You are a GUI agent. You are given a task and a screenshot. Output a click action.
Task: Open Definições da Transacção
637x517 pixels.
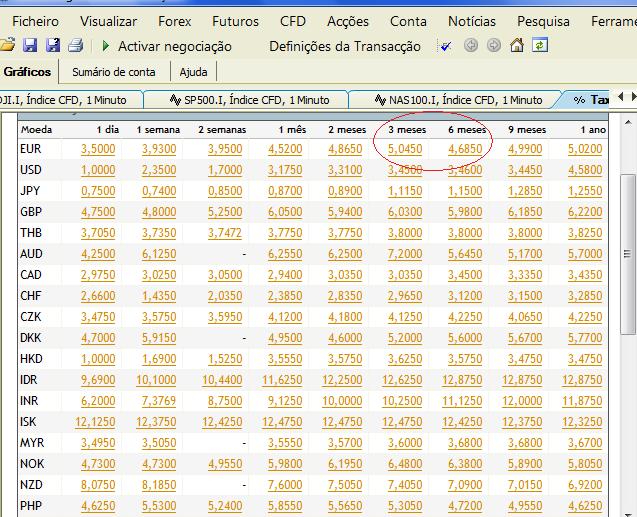coord(345,46)
